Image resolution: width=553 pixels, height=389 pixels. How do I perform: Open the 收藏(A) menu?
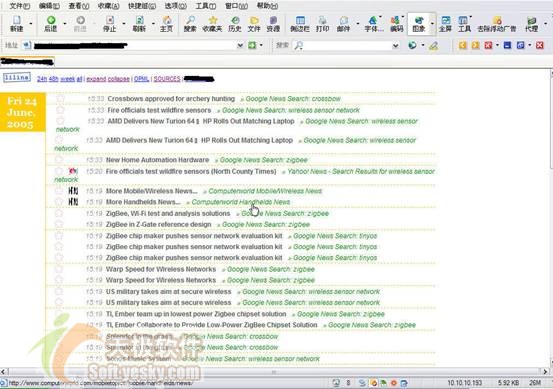tap(108, 6)
